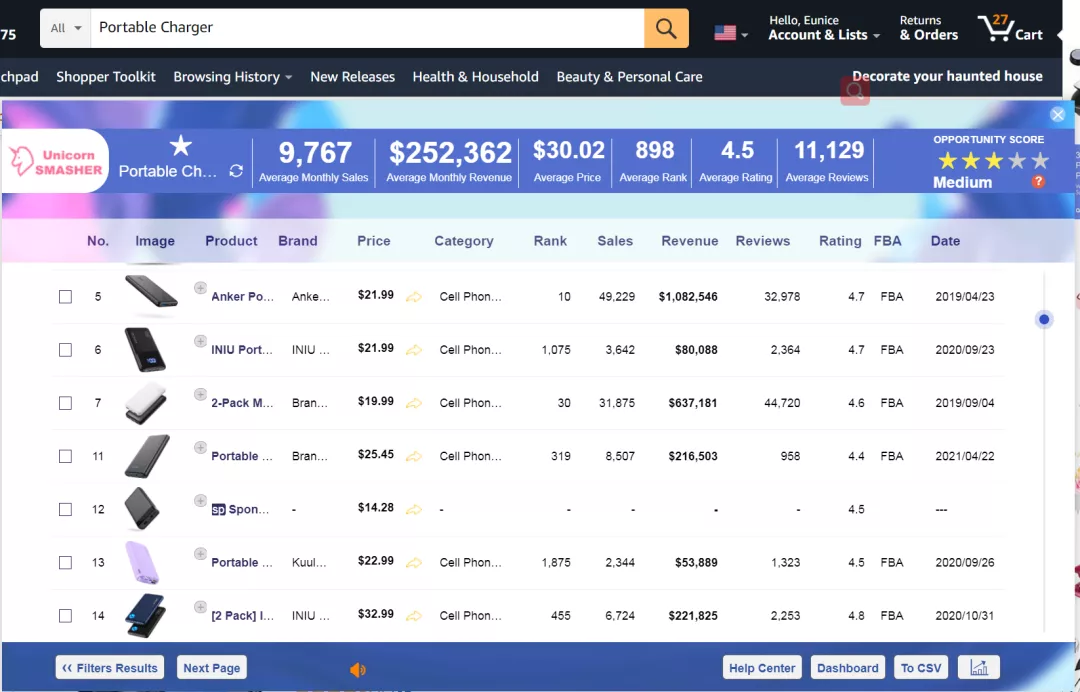Click the plus icon in row 13
Screen dimensions: 1080x692
click(x=200, y=554)
